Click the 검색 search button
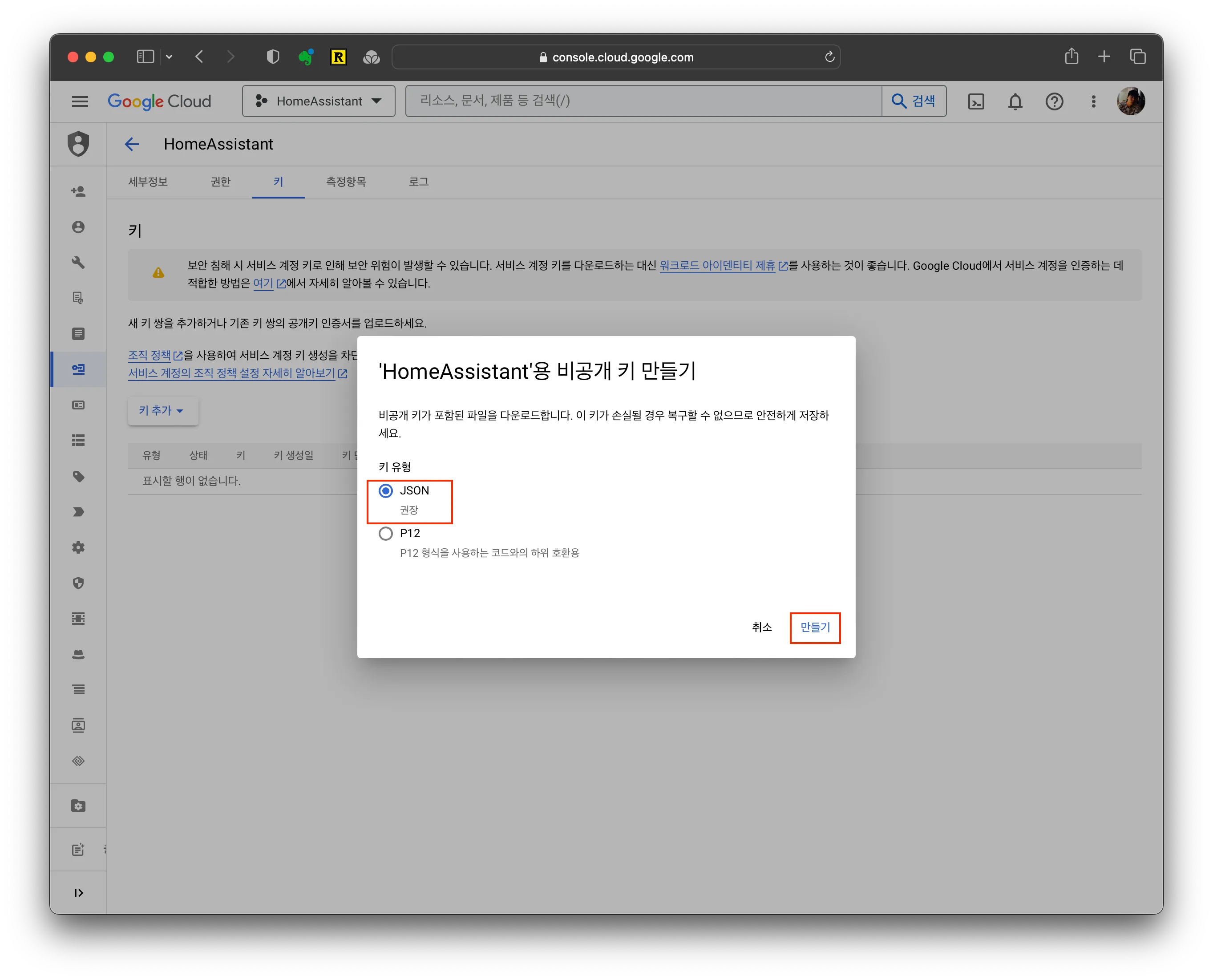The height and width of the screenshot is (980, 1213). pyautogui.click(x=914, y=101)
